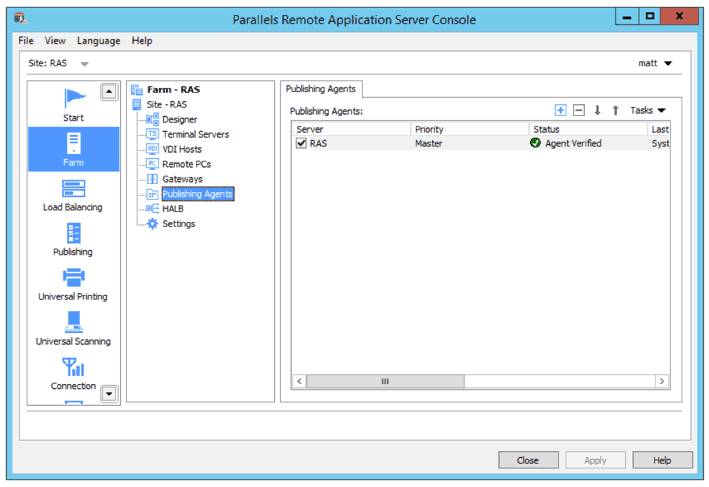Click the horizontal scrollbar thumb
This screenshot has height=487, width=709.
tap(385, 381)
